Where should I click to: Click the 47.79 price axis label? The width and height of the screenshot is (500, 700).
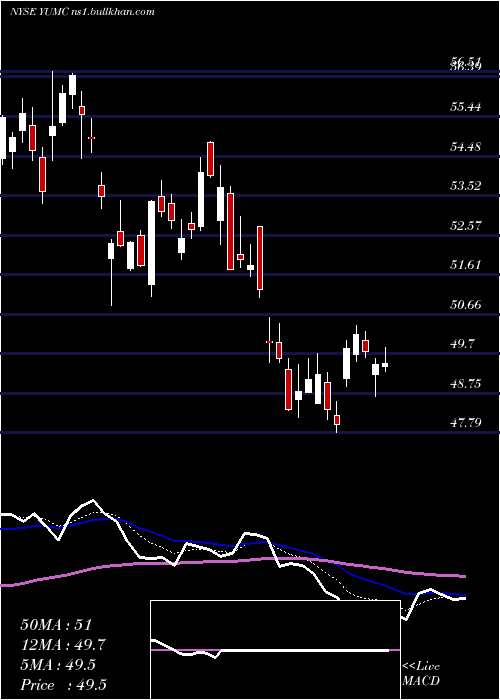point(466,422)
